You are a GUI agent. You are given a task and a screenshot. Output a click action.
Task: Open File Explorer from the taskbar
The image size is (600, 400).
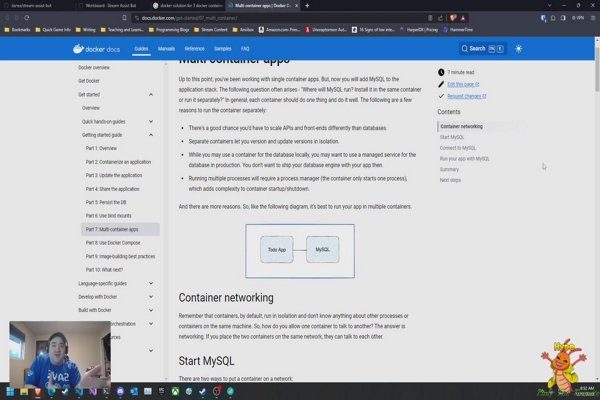(x=24, y=391)
